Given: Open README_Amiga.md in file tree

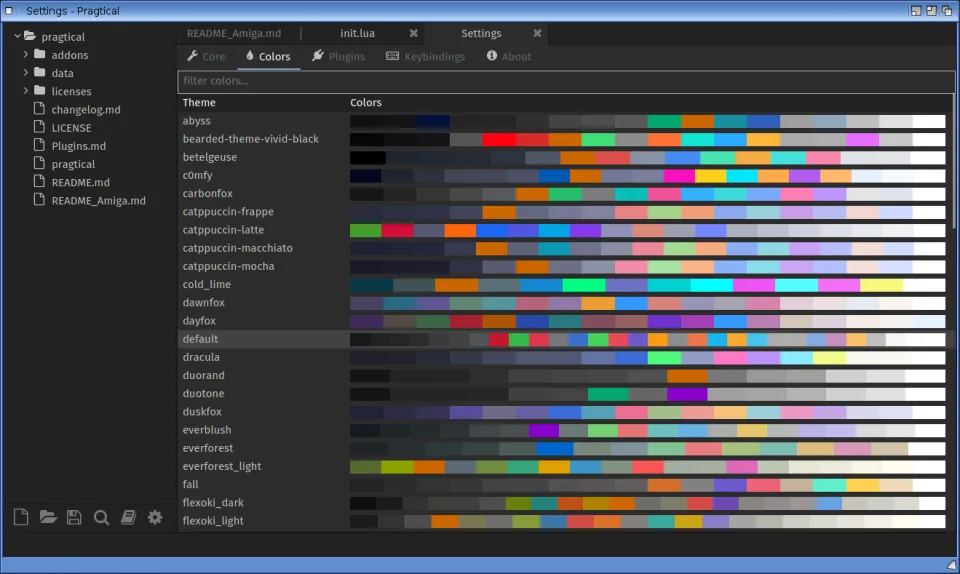Looking at the screenshot, I should 98,201.
